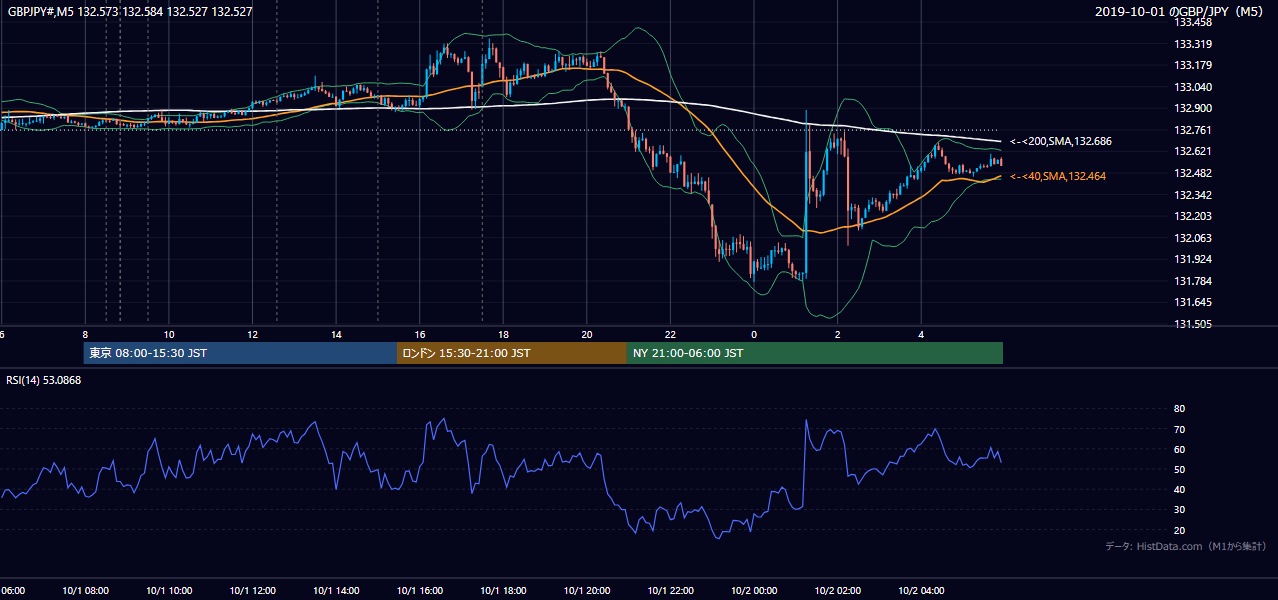Click price axis value 132.342
Image resolution: width=1278 pixels, height=600 pixels.
[x=1193, y=195]
